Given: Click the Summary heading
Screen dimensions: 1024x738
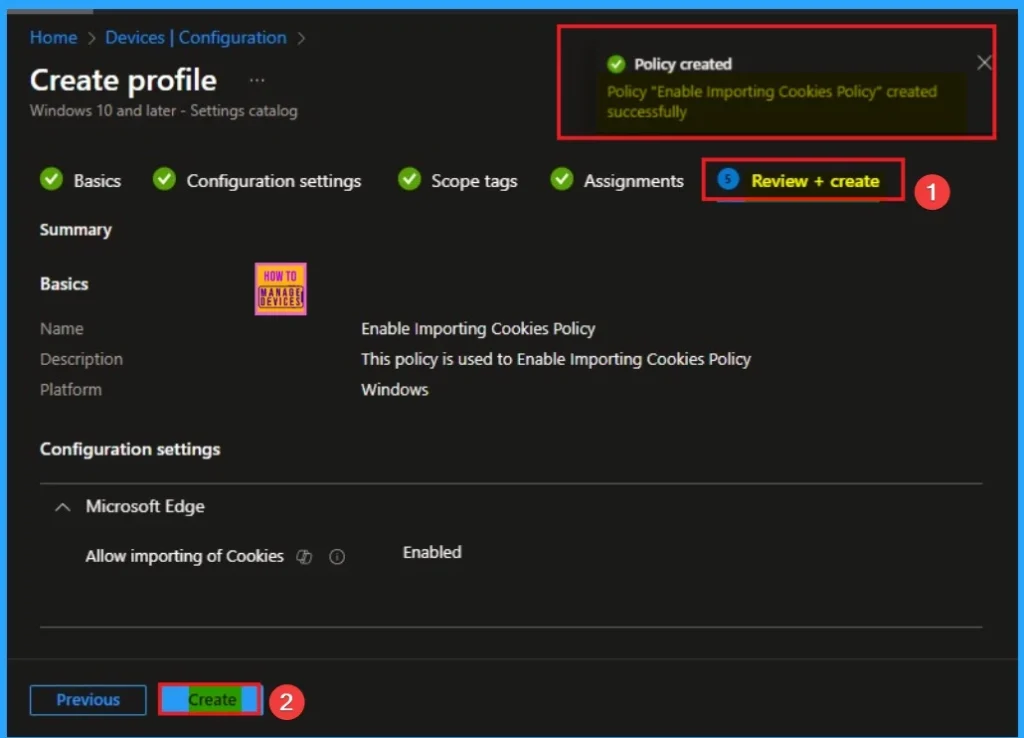Looking at the screenshot, I should (x=76, y=230).
